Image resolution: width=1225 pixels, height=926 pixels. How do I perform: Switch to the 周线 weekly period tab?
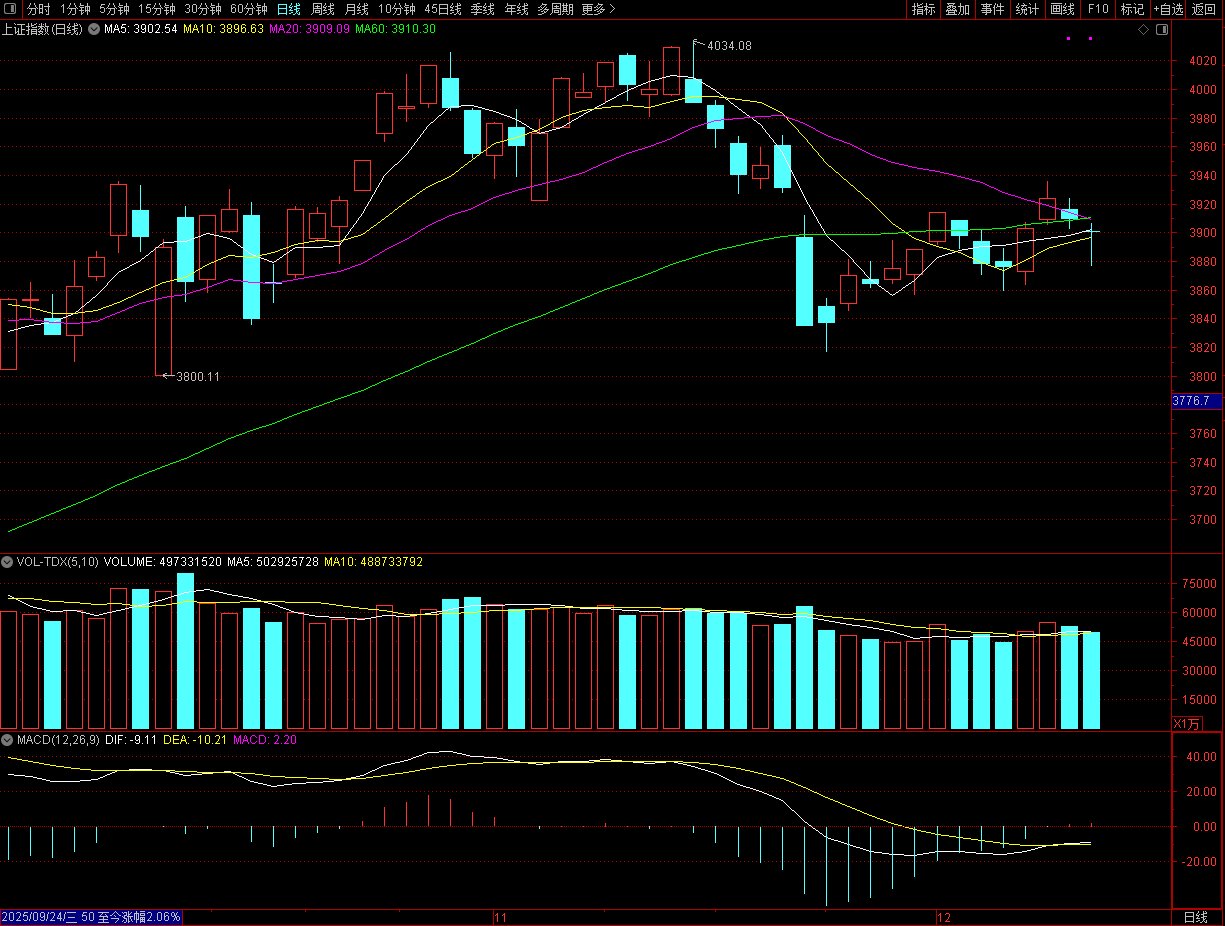(x=322, y=9)
